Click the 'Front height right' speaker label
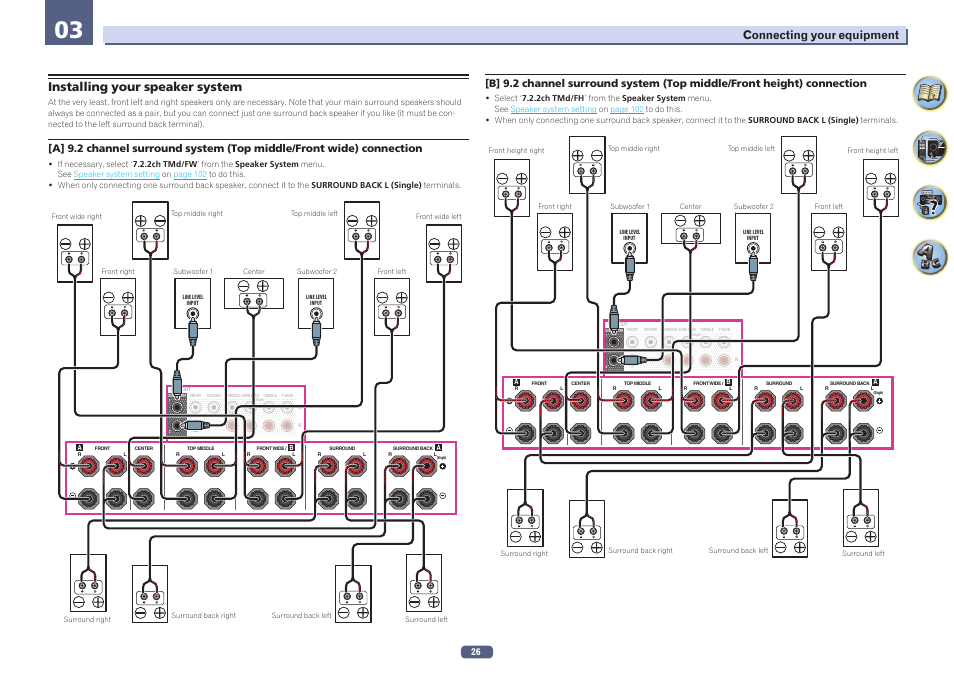This screenshot has width=954, height=675. coord(516,150)
